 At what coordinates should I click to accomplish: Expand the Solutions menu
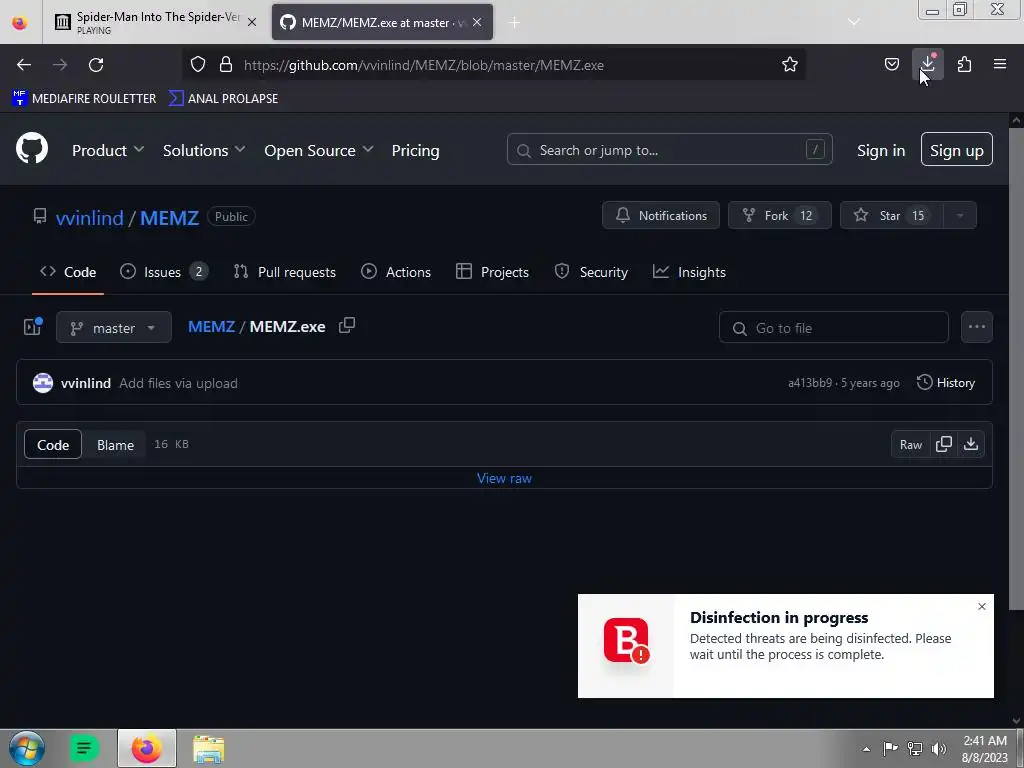click(204, 150)
